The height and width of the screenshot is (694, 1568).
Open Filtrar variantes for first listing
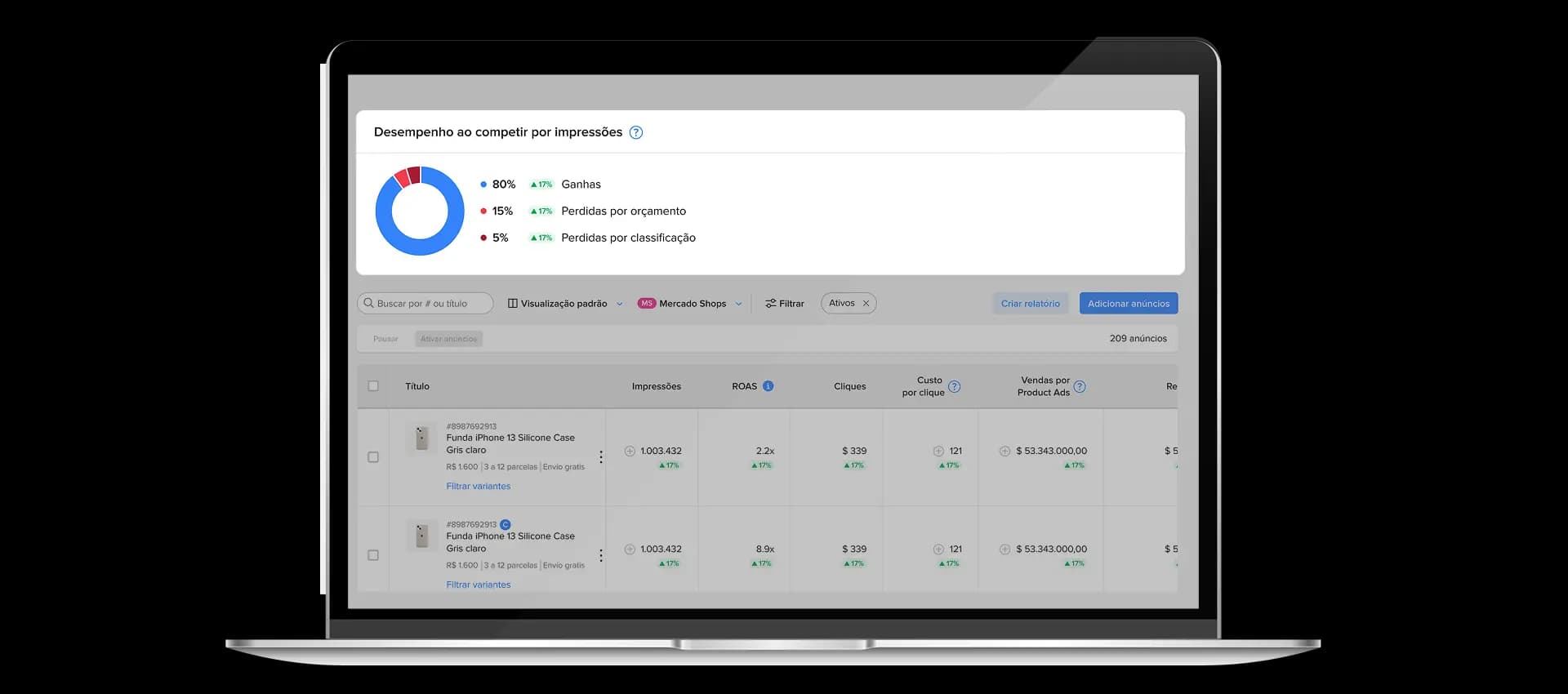tap(479, 487)
